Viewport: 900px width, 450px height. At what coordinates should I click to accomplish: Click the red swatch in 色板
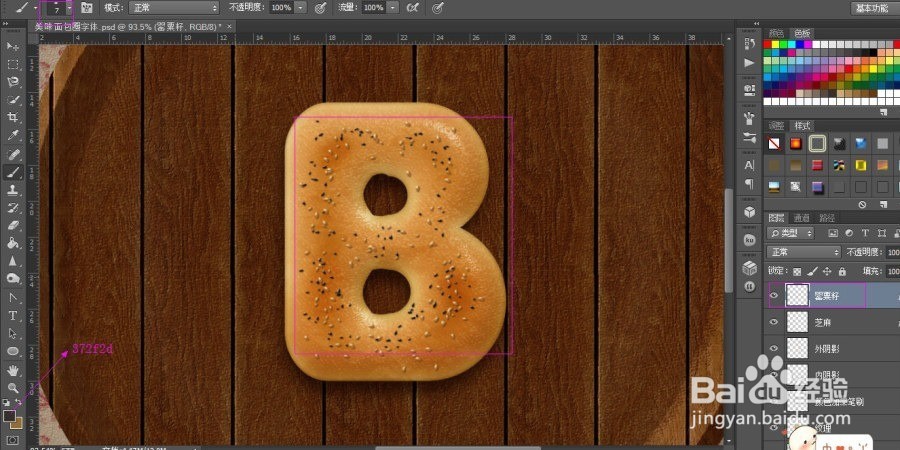tap(767, 44)
